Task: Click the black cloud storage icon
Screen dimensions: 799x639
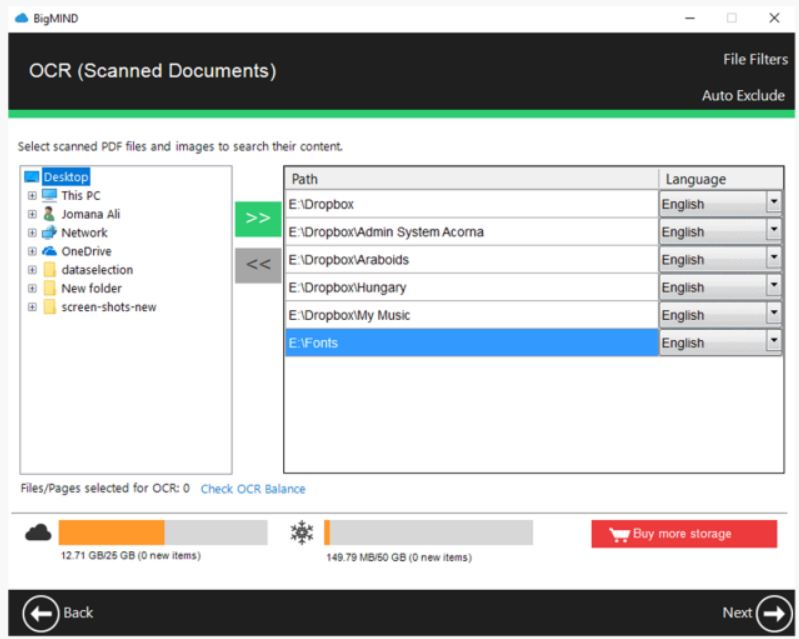Action: 38,533
